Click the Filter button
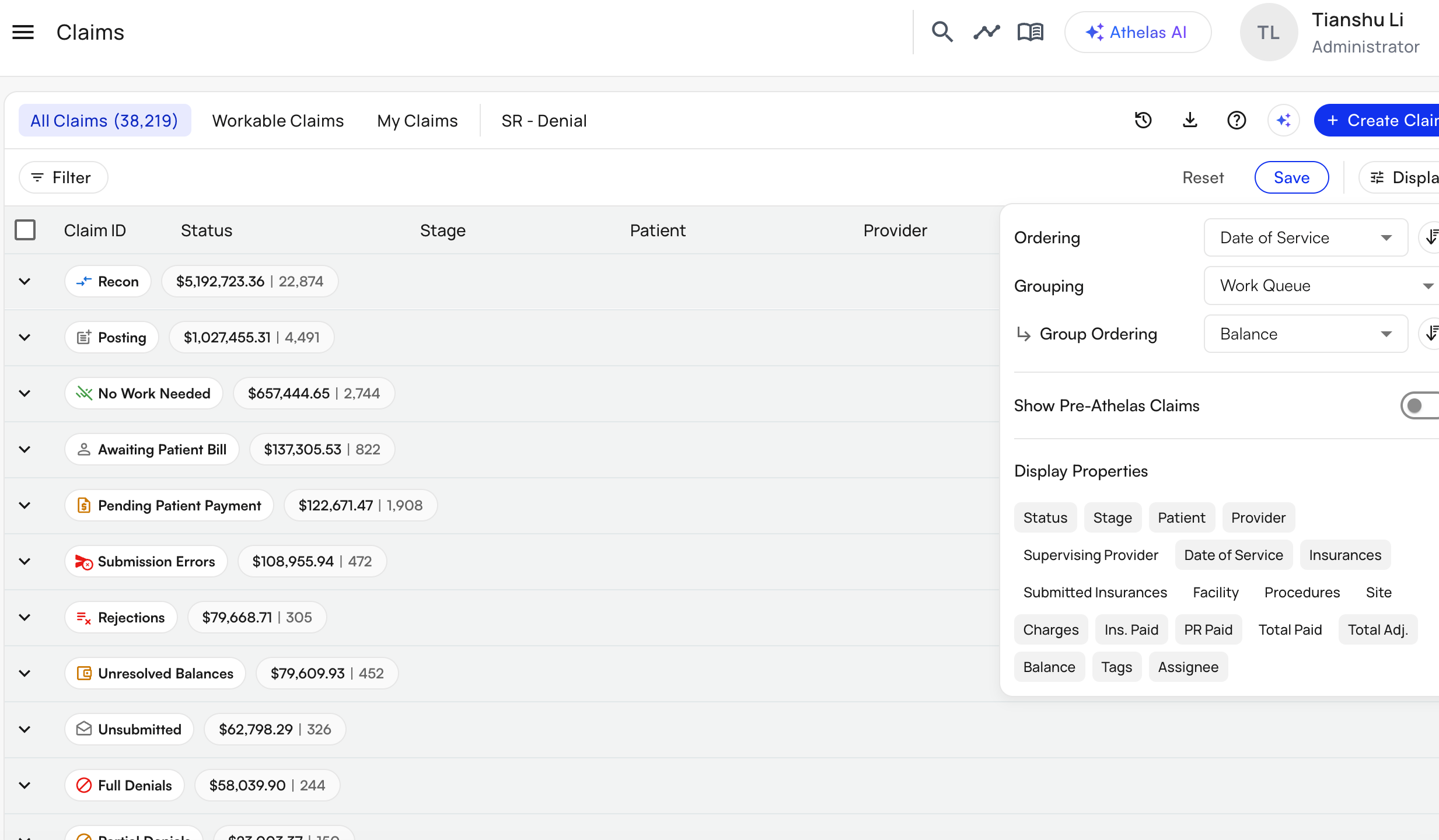The image size is (1439, 840). pyautogui.click(x=63, y=177)
